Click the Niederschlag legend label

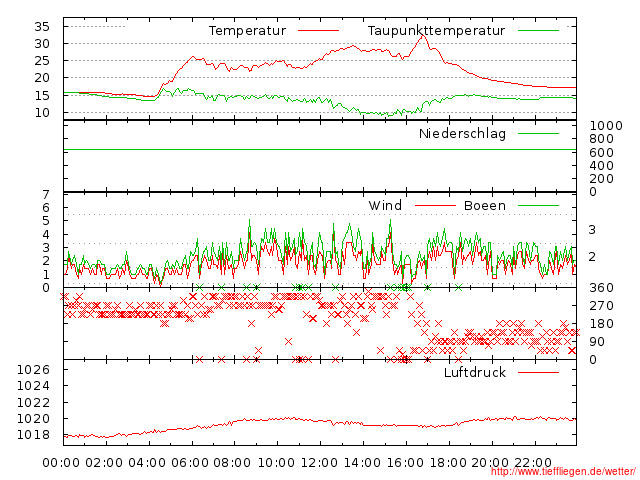[462, 133]
